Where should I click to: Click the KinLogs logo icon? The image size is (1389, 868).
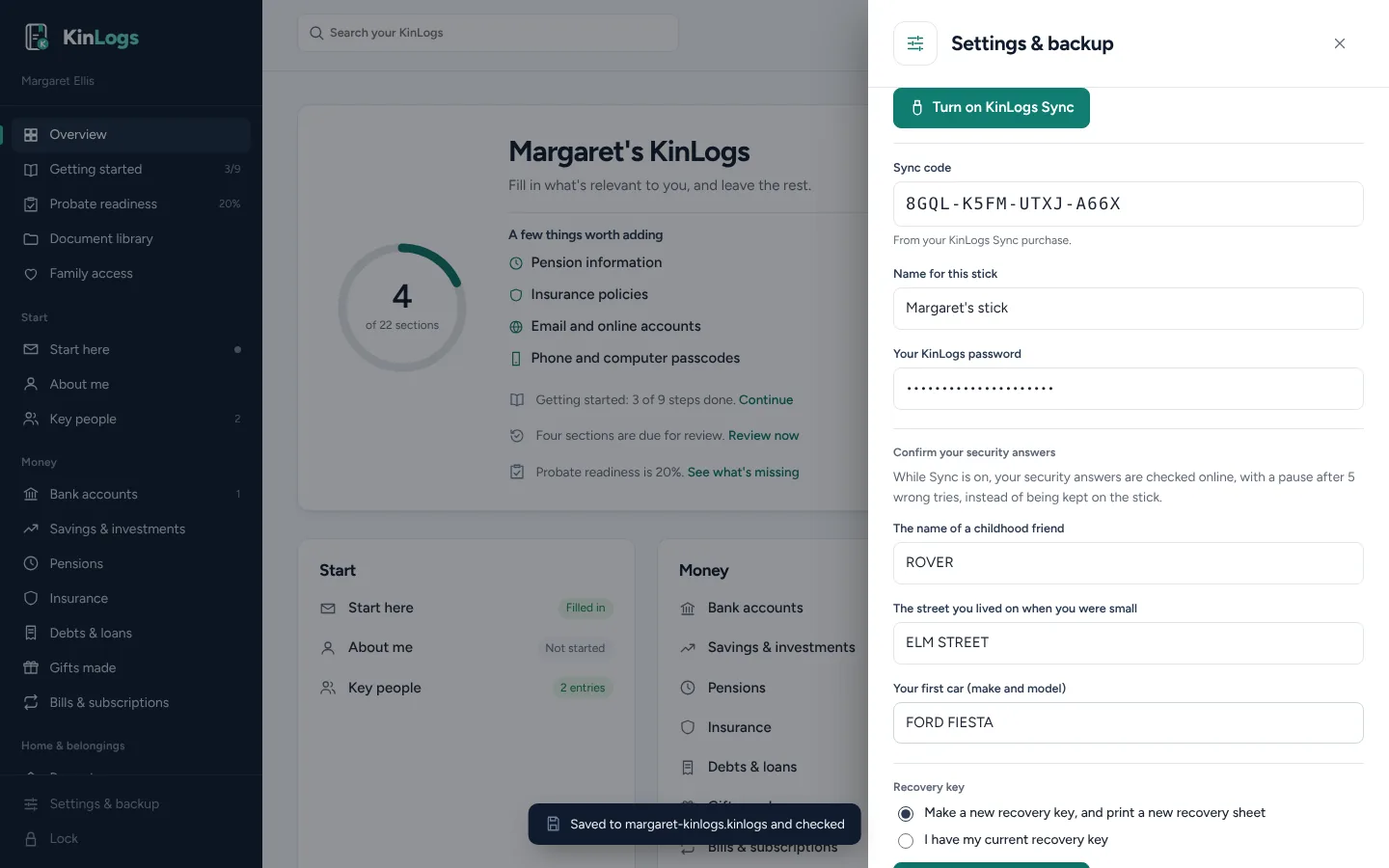(x=37, y=37)
